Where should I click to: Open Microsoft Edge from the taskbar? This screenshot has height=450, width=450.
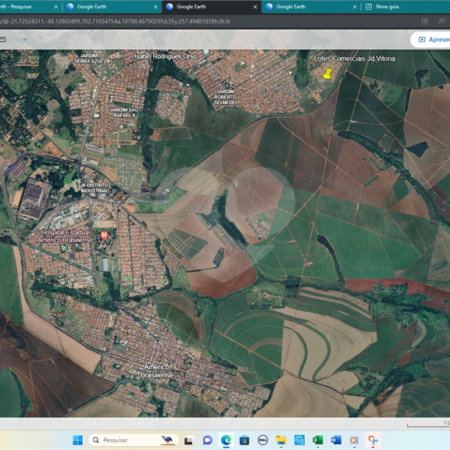226,440
